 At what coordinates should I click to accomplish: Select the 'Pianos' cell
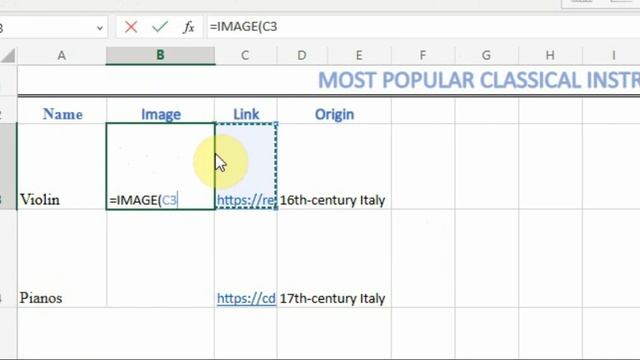(x=62, y=259)
